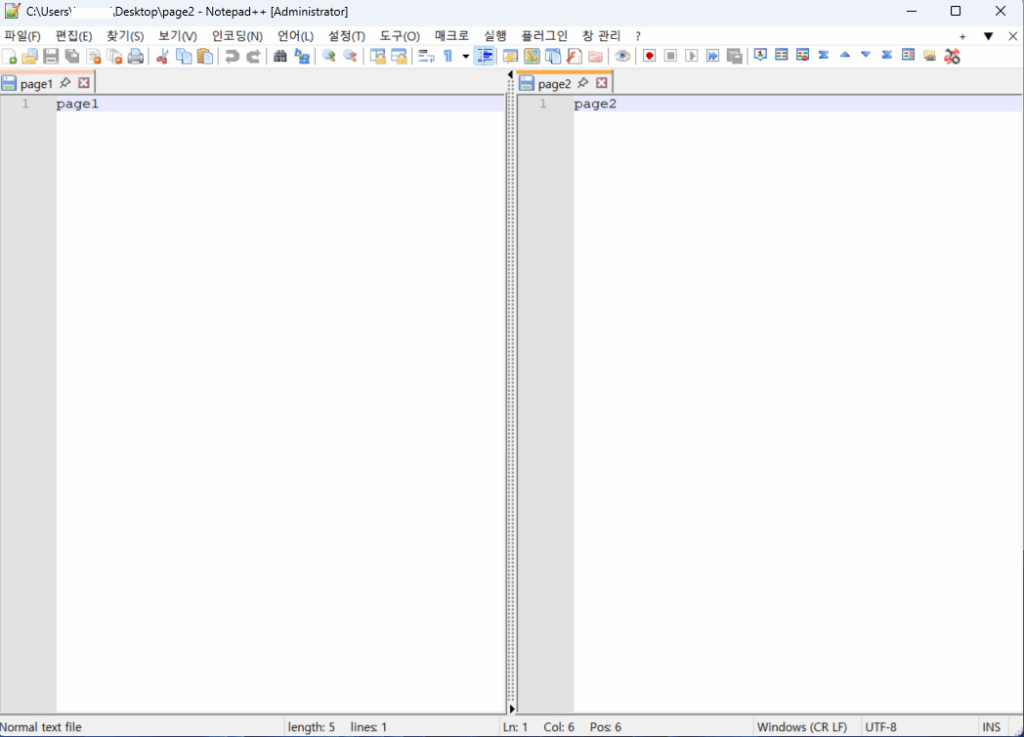Click the Zoom in magnifier icon

[328, 56]
